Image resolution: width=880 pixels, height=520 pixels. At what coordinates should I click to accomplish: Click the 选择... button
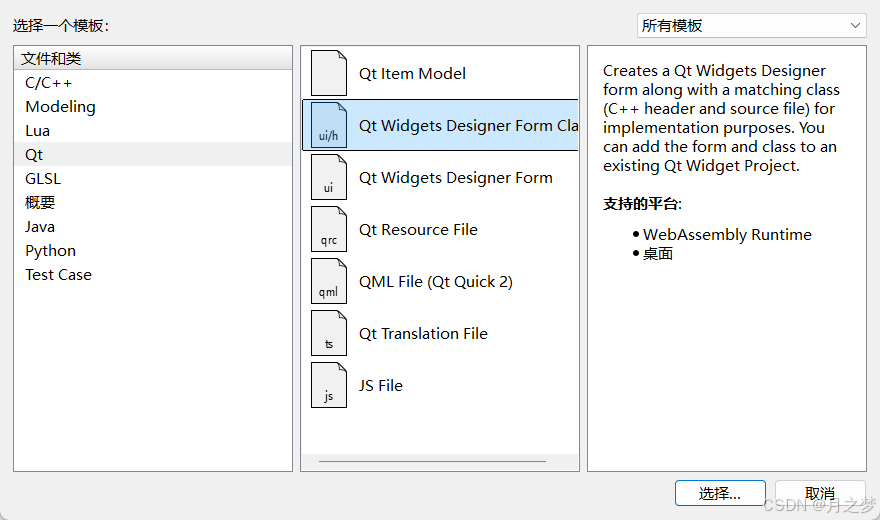click(x=720, y=493)
